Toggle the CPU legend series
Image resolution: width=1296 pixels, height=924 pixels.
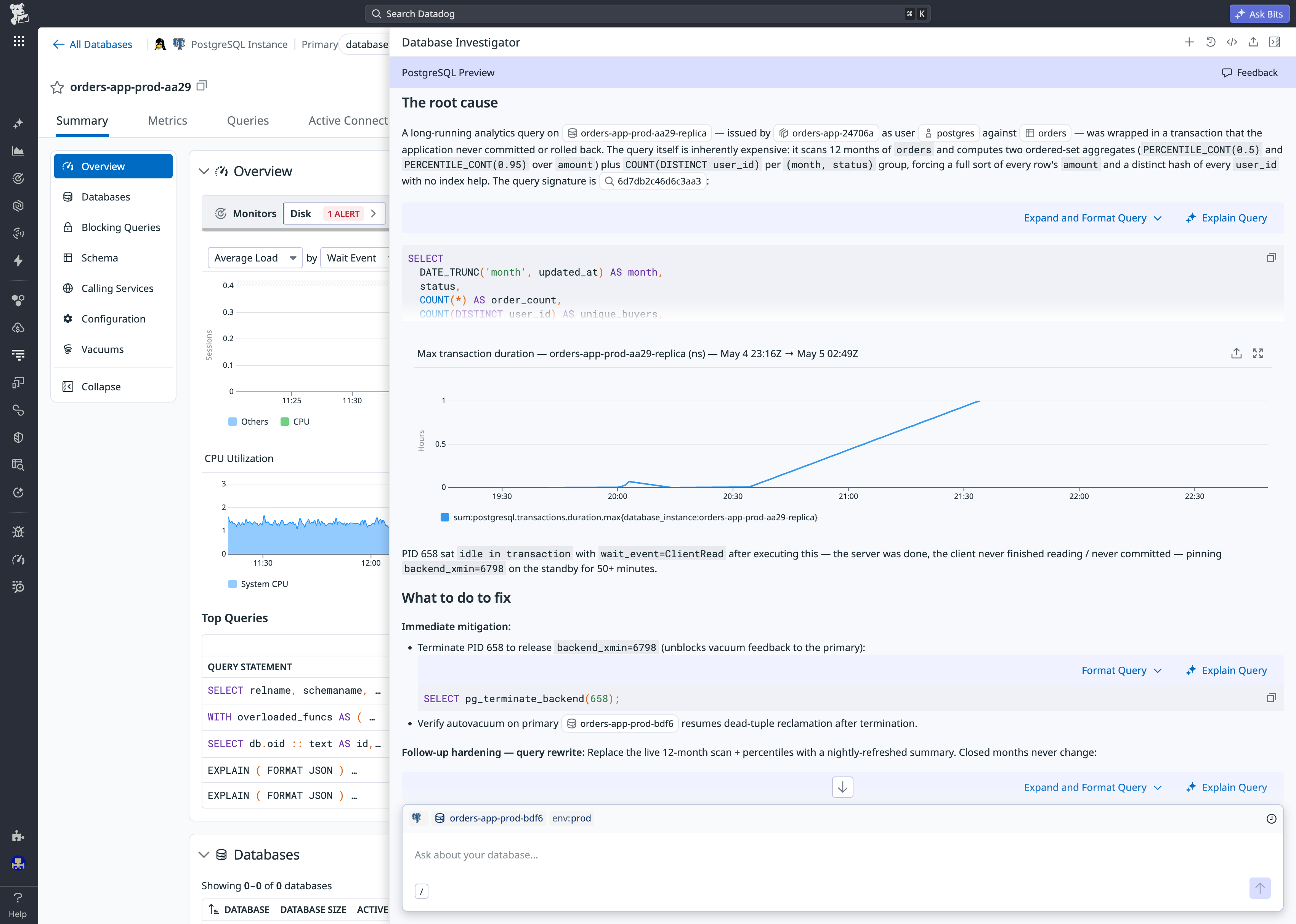coord(295,422)
